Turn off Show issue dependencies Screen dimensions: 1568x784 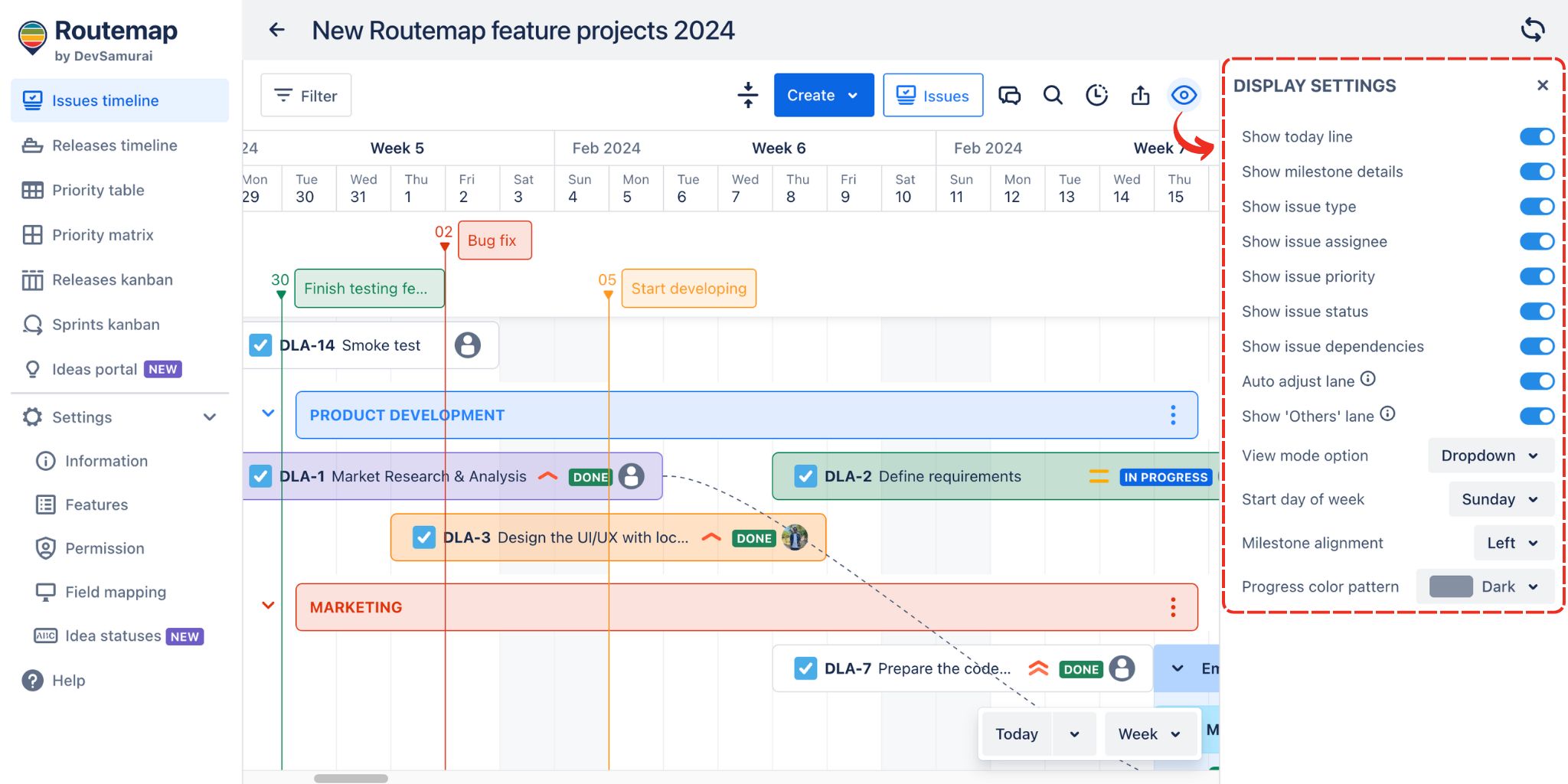[x=1536, y=347]
